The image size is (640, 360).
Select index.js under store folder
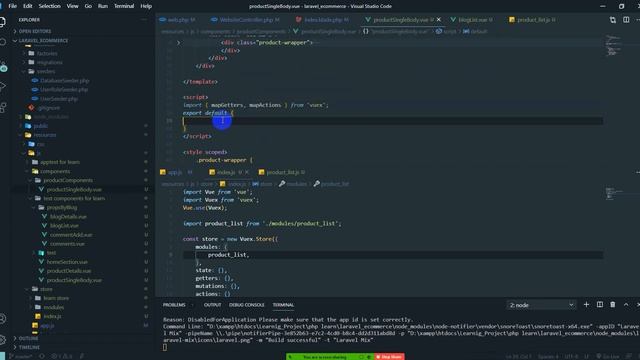52,316
